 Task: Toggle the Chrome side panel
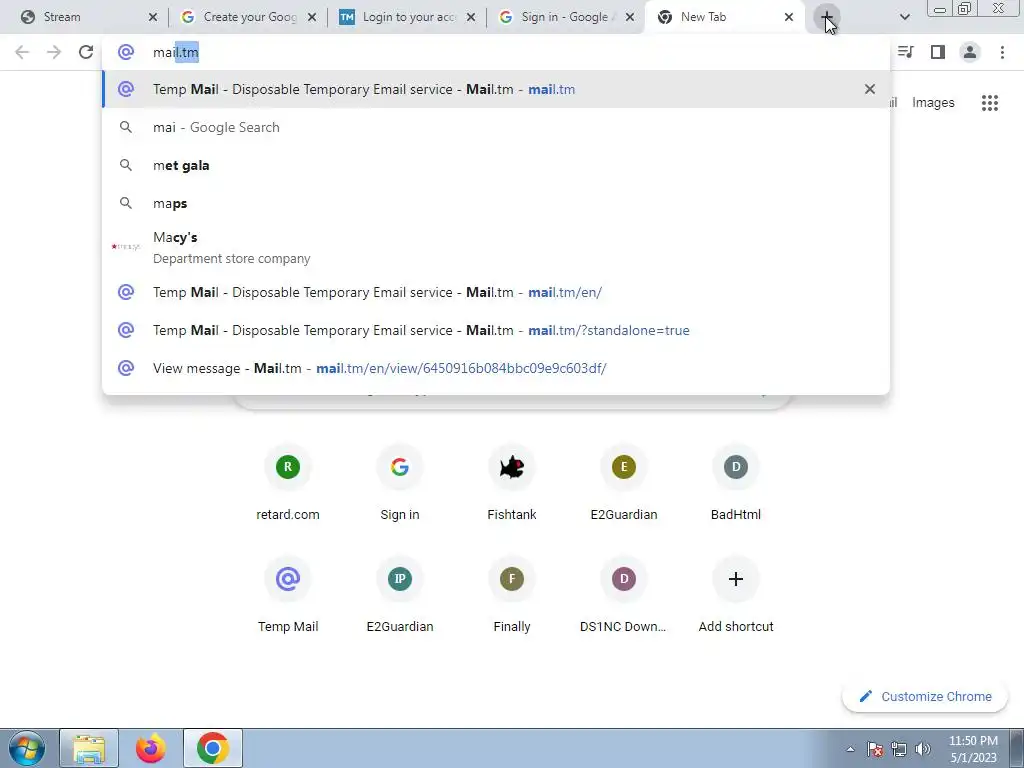click(x=938, y=52)
